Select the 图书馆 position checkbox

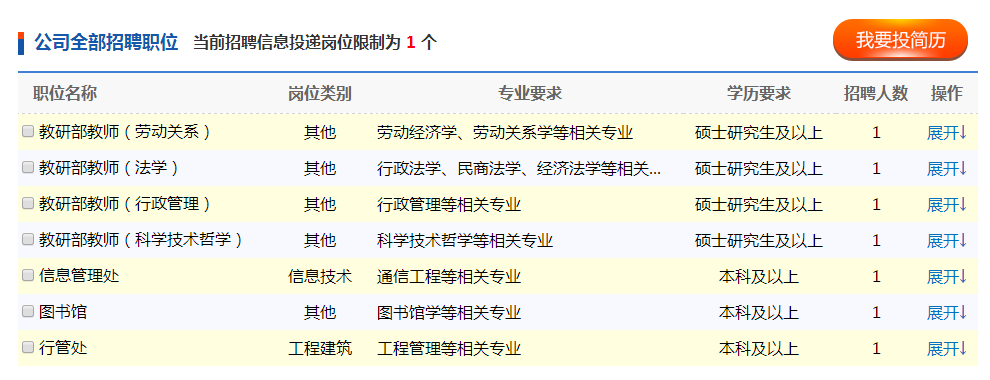point(28,312)
